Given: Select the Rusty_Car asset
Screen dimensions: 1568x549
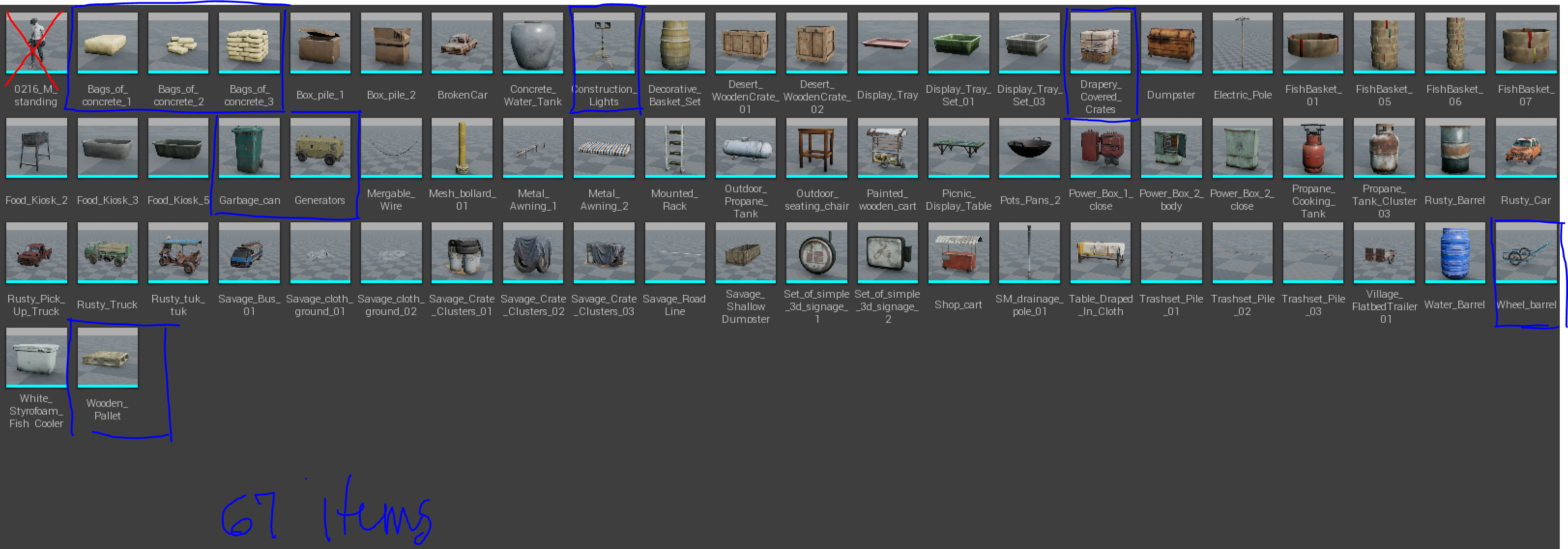Looking at the screenshot, I should (1525, 148).
